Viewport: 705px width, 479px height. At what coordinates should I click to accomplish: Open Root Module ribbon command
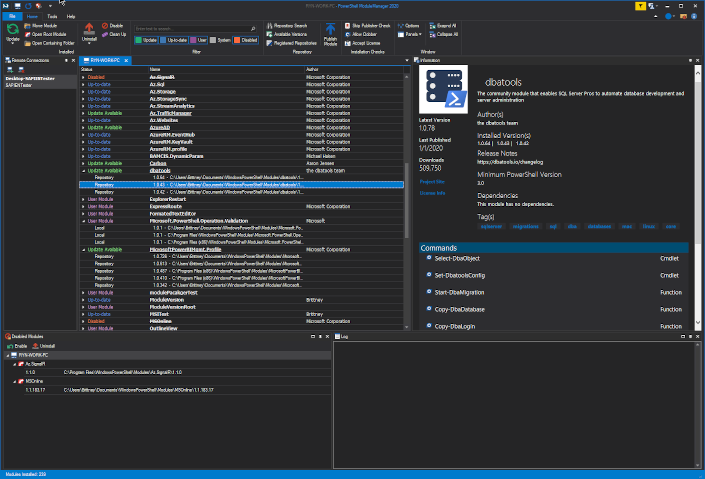[45, 34]
